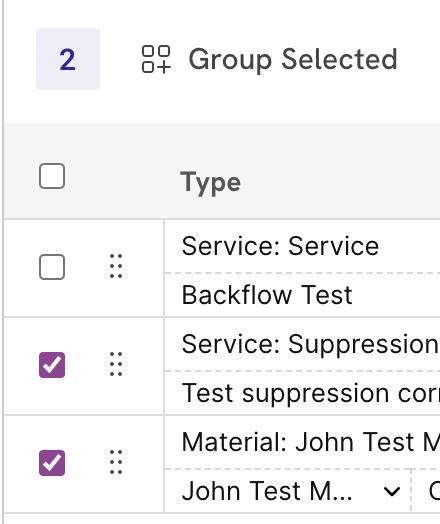Click cell right of John Test dropdown

coord(426,491)
